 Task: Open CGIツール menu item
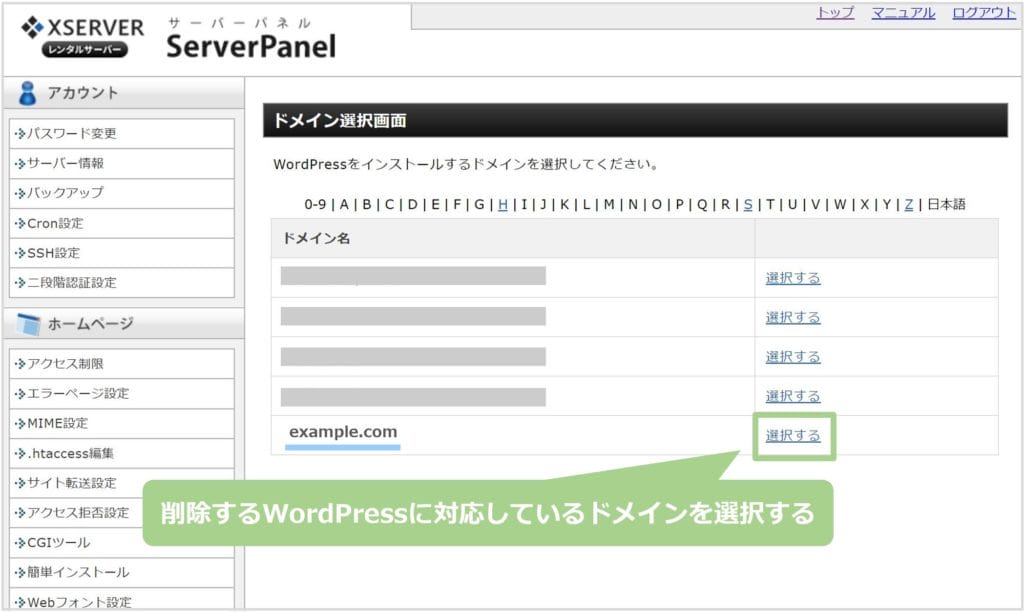point(122,543)
